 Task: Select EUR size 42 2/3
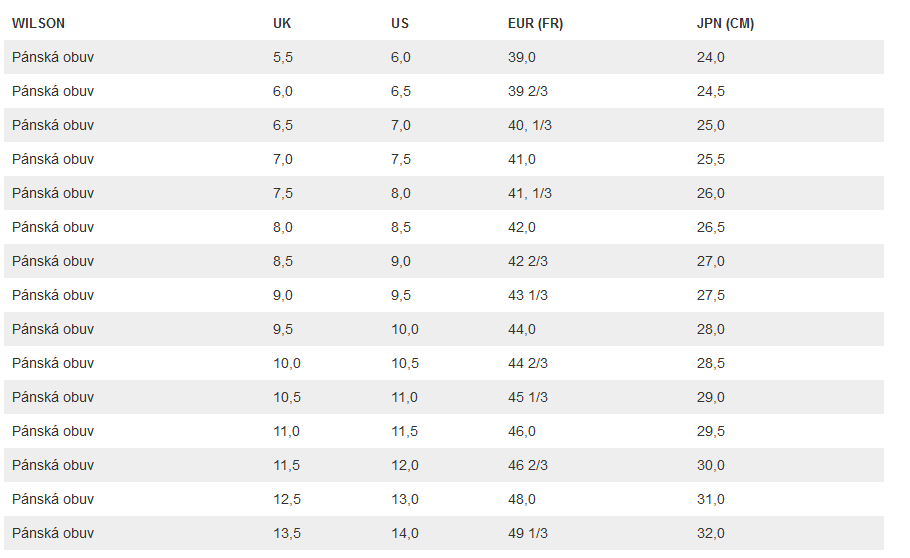click(x=528, y=261)
